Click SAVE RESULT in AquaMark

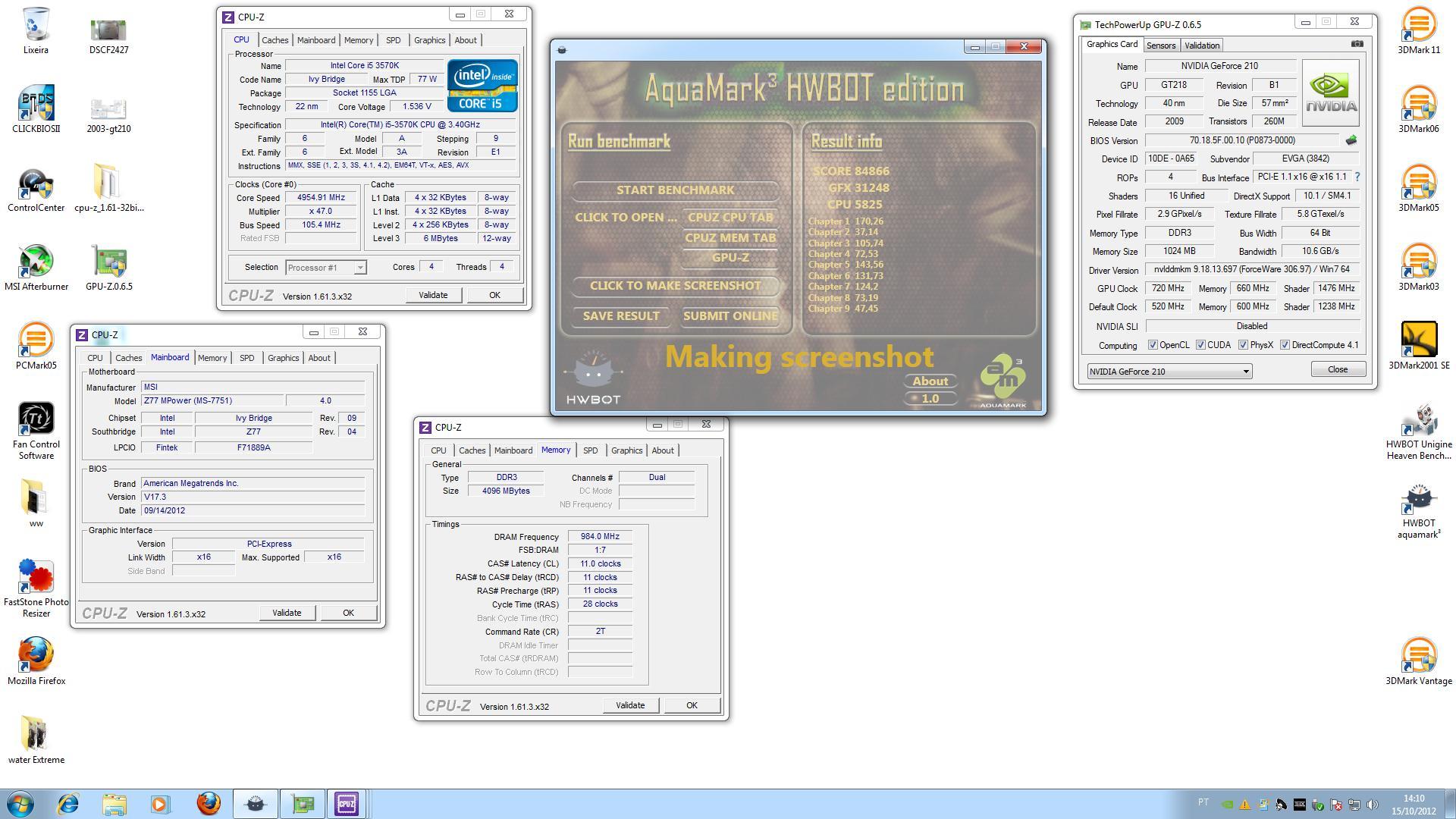621,316
